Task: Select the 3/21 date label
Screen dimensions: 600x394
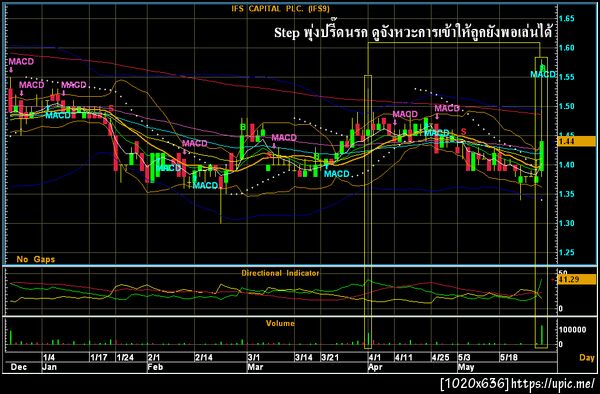Action: [330, 357]
